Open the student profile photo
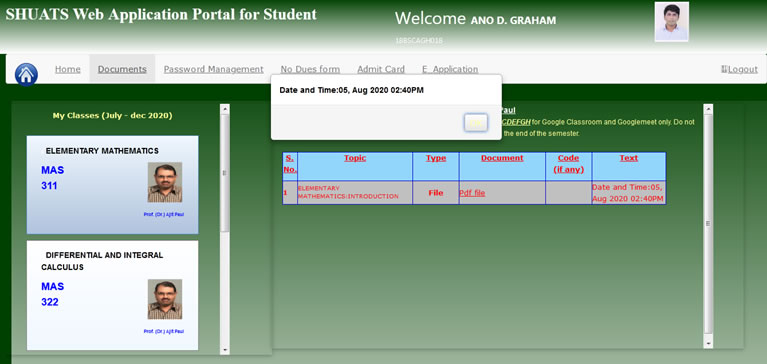The image size is (767, 364). (x=672, y=22)
